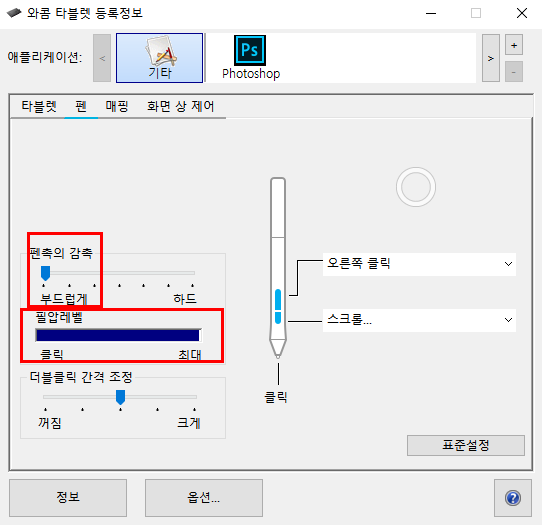Remove application with the minus button
This screenshot has height=525, width=542.
pos(514,72)
